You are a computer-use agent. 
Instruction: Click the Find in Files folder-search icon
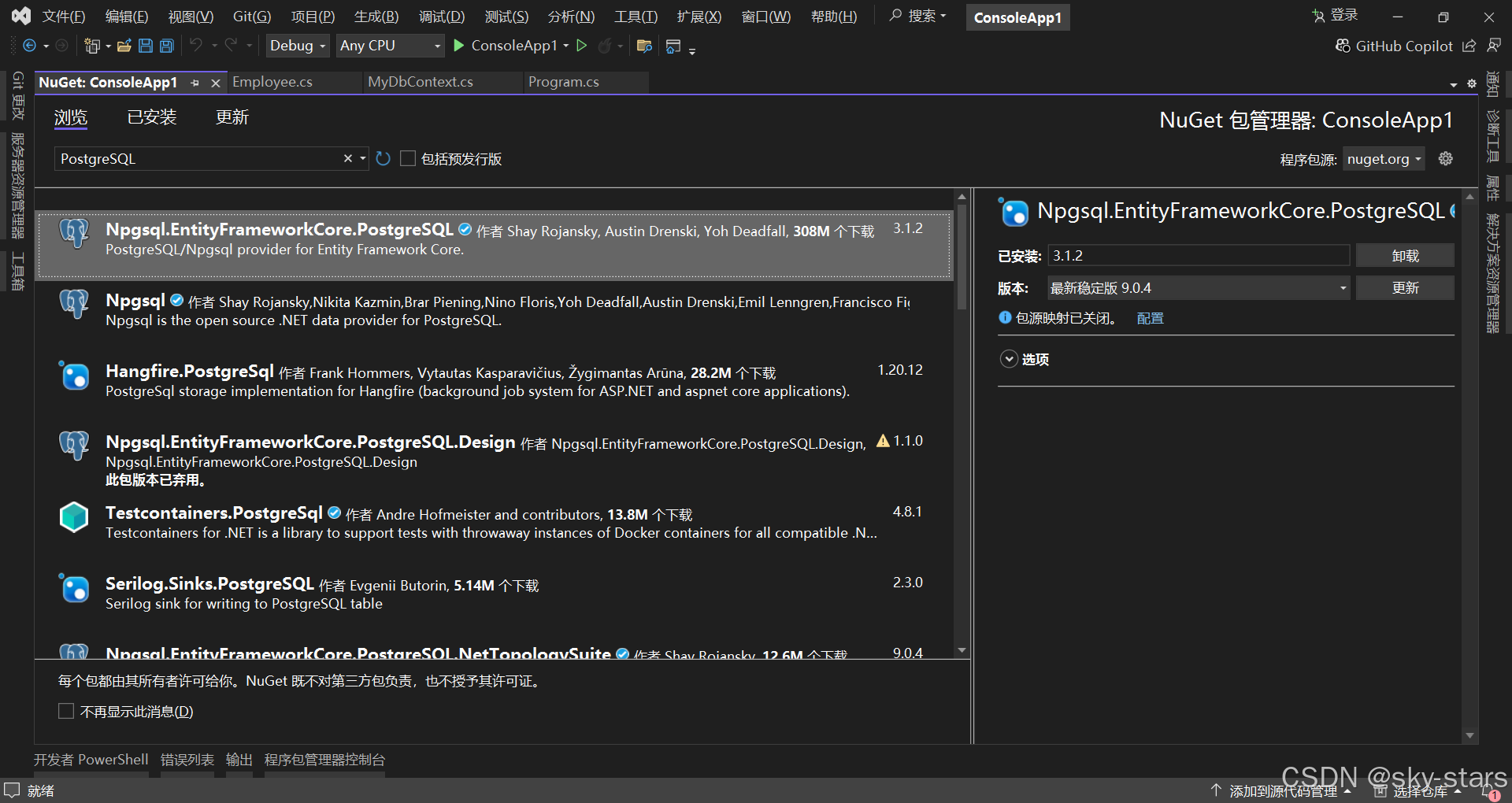tap(644, 46)
